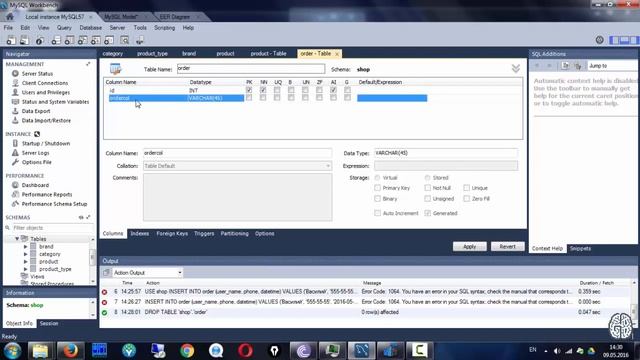Open Server Logs in Navigator
This screenshot has width=640, height=360.
click(x=36, y=153)
